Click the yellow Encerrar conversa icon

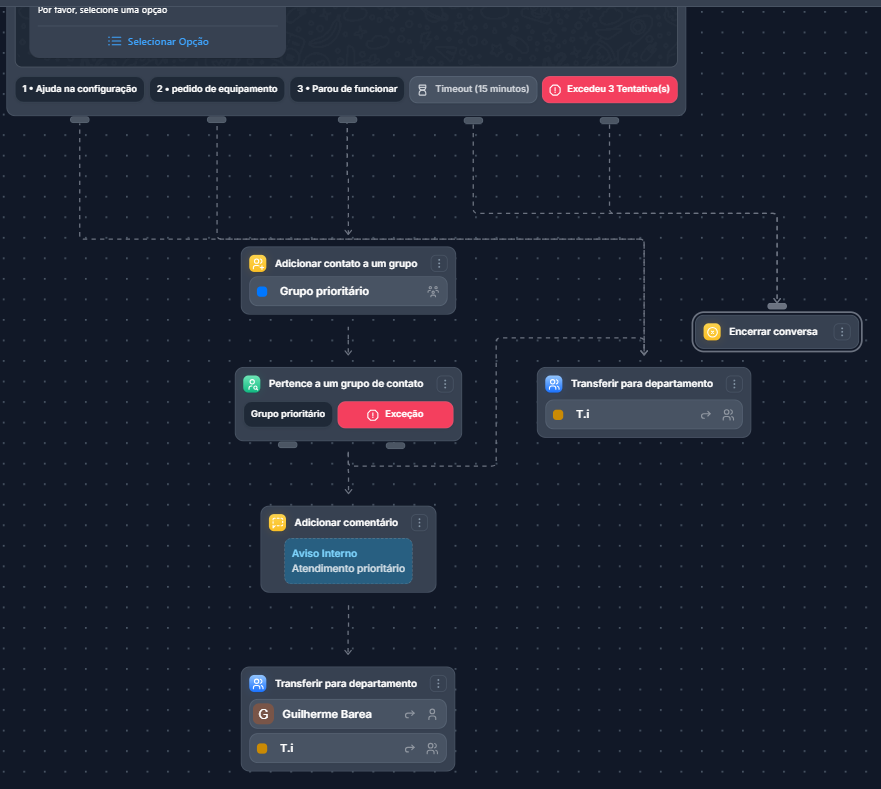712,332
